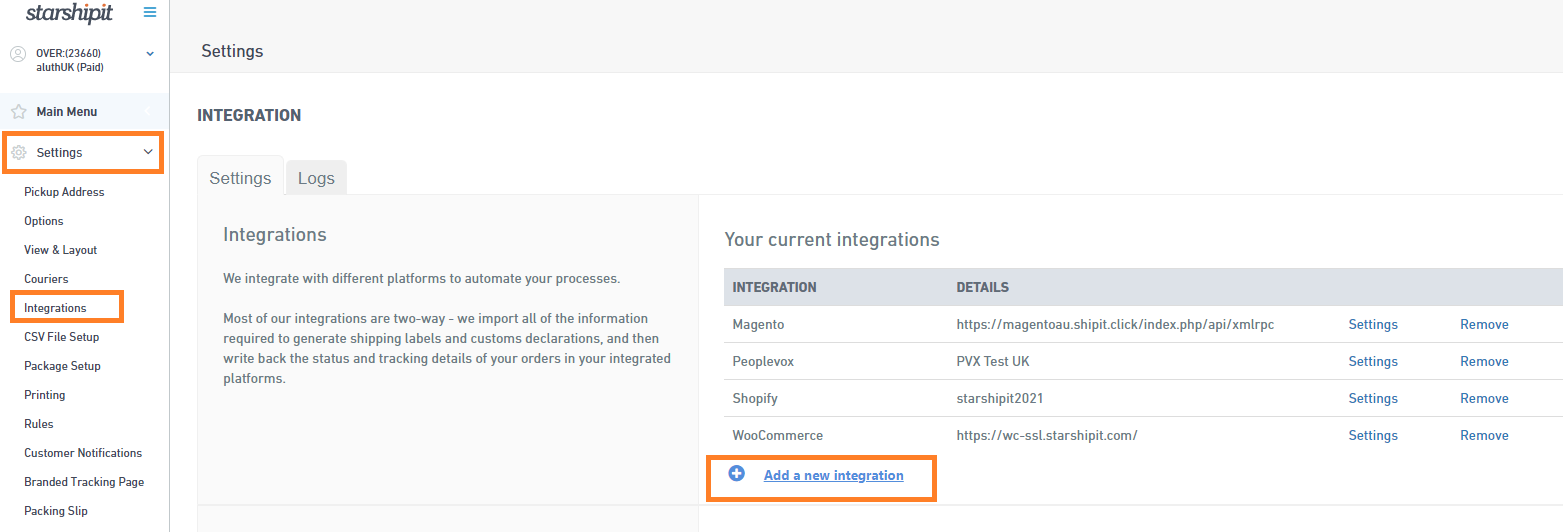The width and height of the screenshot is (1563, 532).
Task: Collapse the Settings menu chevron
Action: pos(148,152)
